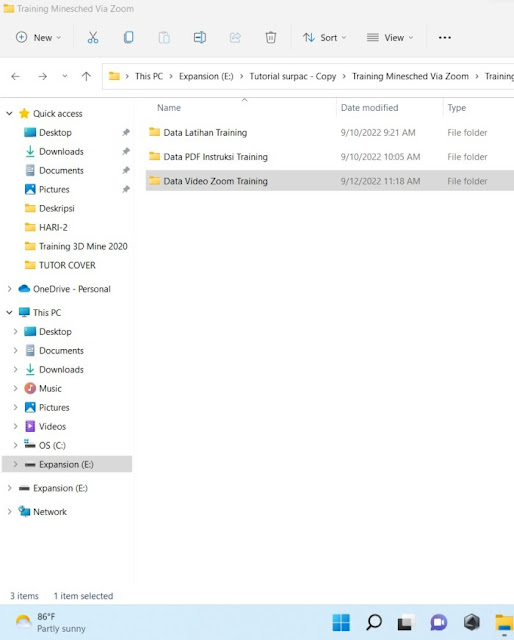The height and width of the screenshot is (640, 514).
Task: Go up one folder level arrow
Action: [x=86, y=76]
